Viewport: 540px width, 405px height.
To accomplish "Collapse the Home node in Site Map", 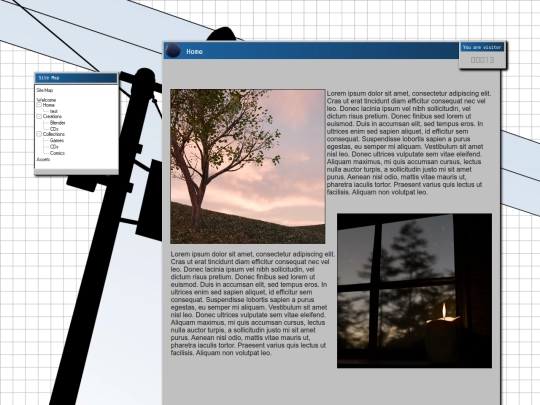I will 39,105.
